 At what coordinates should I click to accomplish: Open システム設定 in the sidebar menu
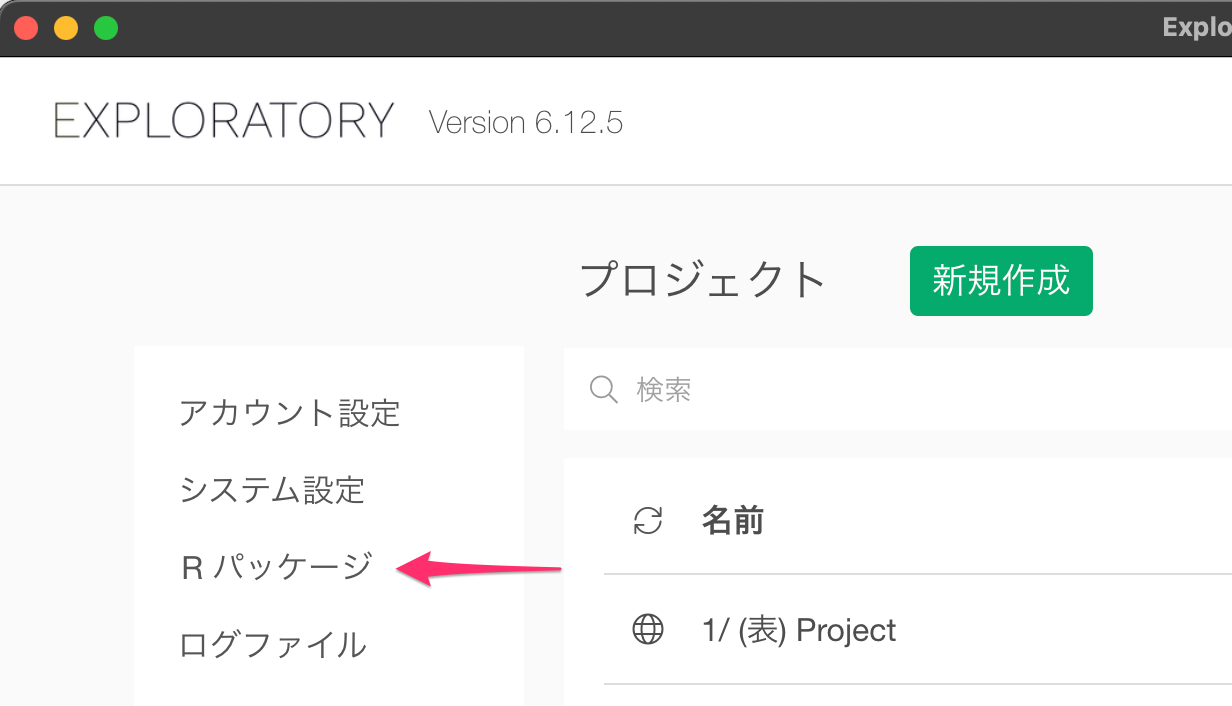point(272,490)
